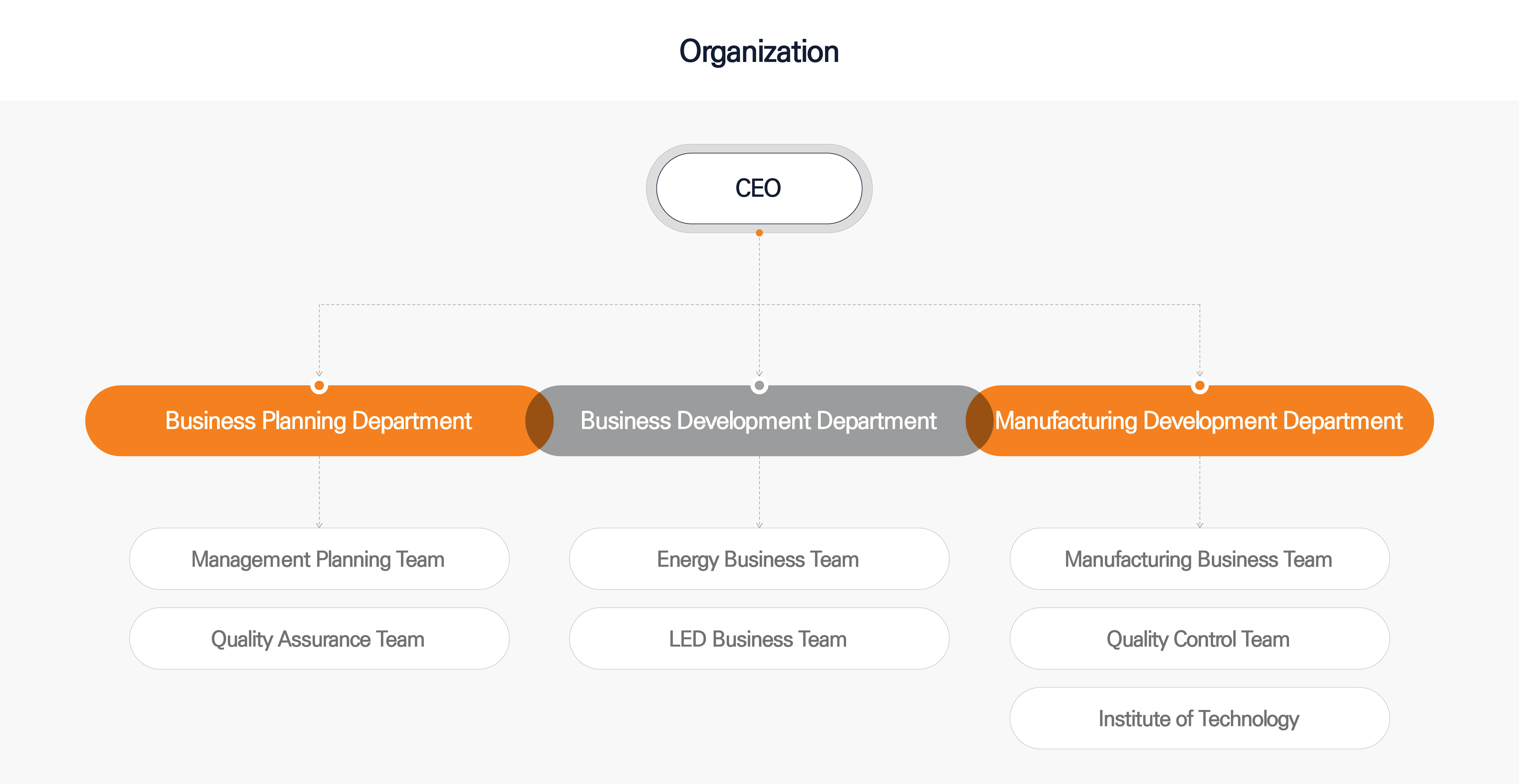Image resolution: width=1519 pixels, height=784 pixels.
Task: Select the Manufacturing Development Department pill
Action: click(x=1199, y=420)
